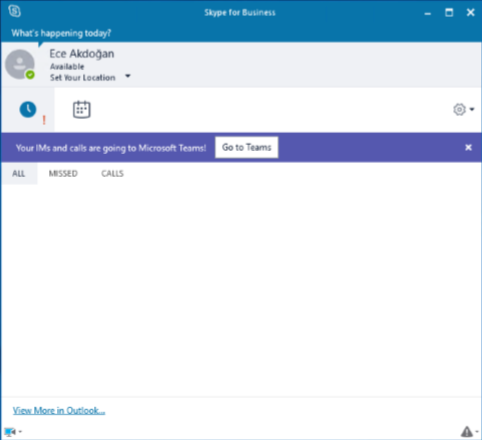Click Ece Akdoğan's profile picture
This screenshot has width=482, height=440.
(20, 64)
